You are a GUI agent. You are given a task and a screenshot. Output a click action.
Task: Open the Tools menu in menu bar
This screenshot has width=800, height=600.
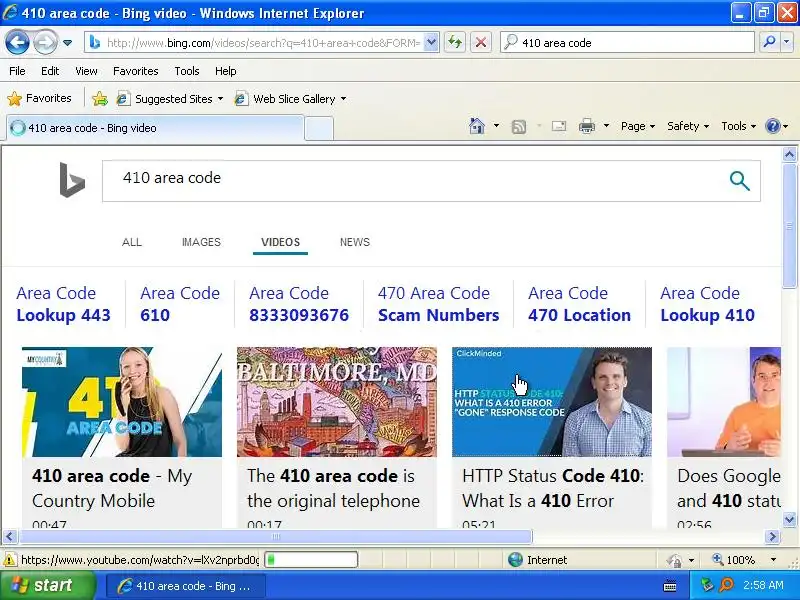(x=187, y=71)
